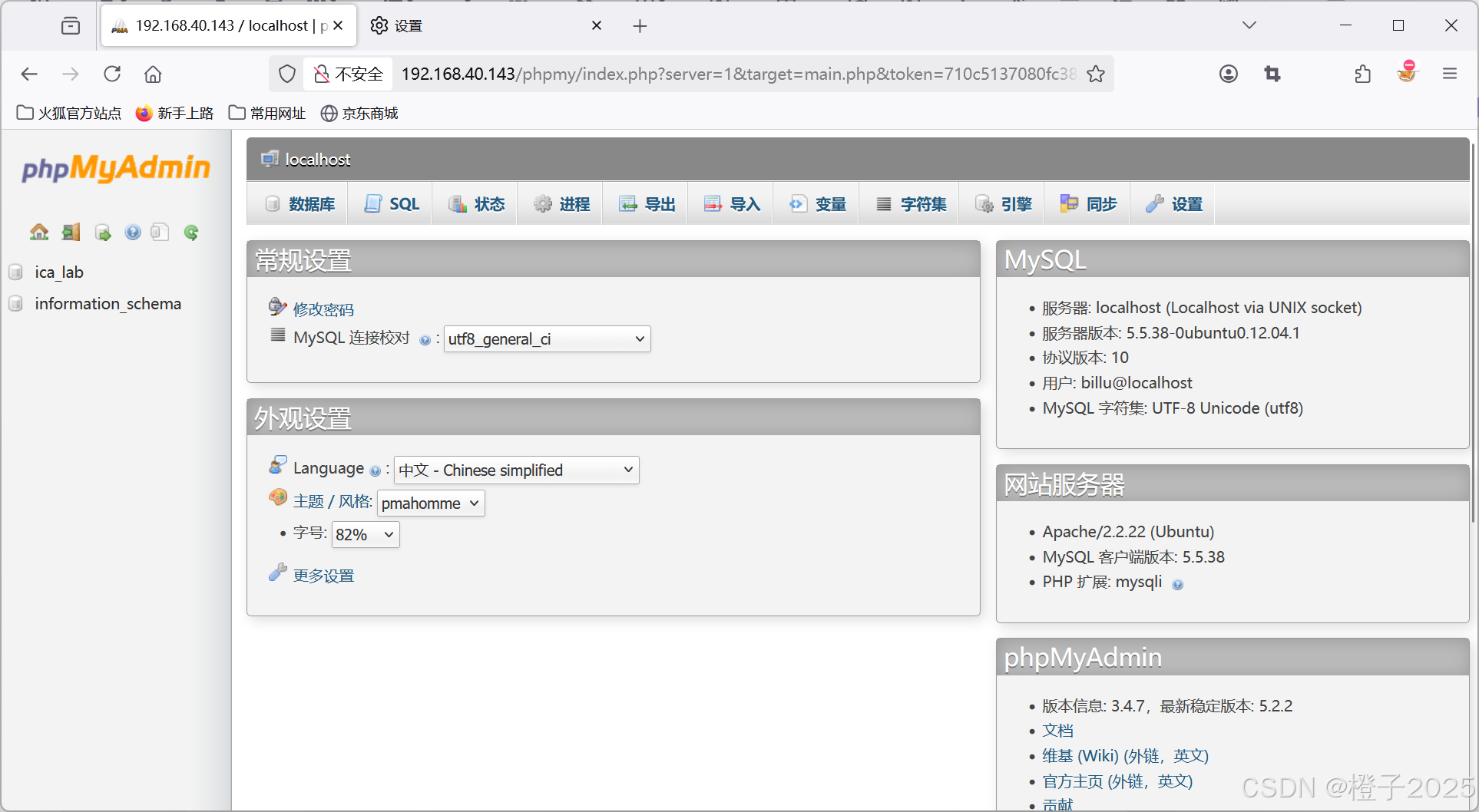This screenshot has width=1479, height=812.
Task: Open the 同步 synchronize tab
Action: 1088,204
